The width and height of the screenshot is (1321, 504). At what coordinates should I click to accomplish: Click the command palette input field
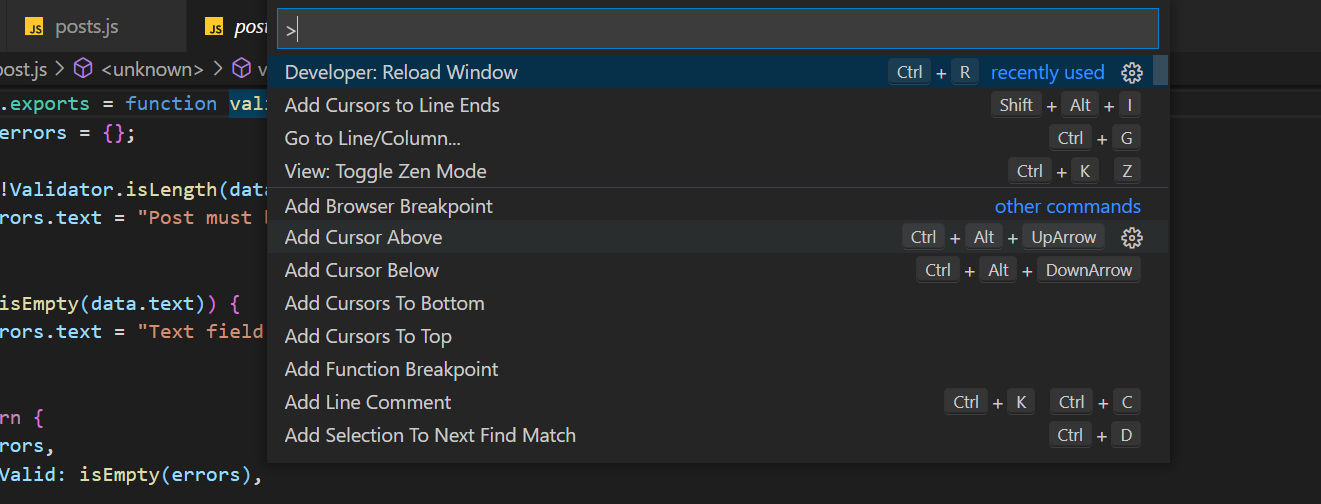click(x=718, y=29)
